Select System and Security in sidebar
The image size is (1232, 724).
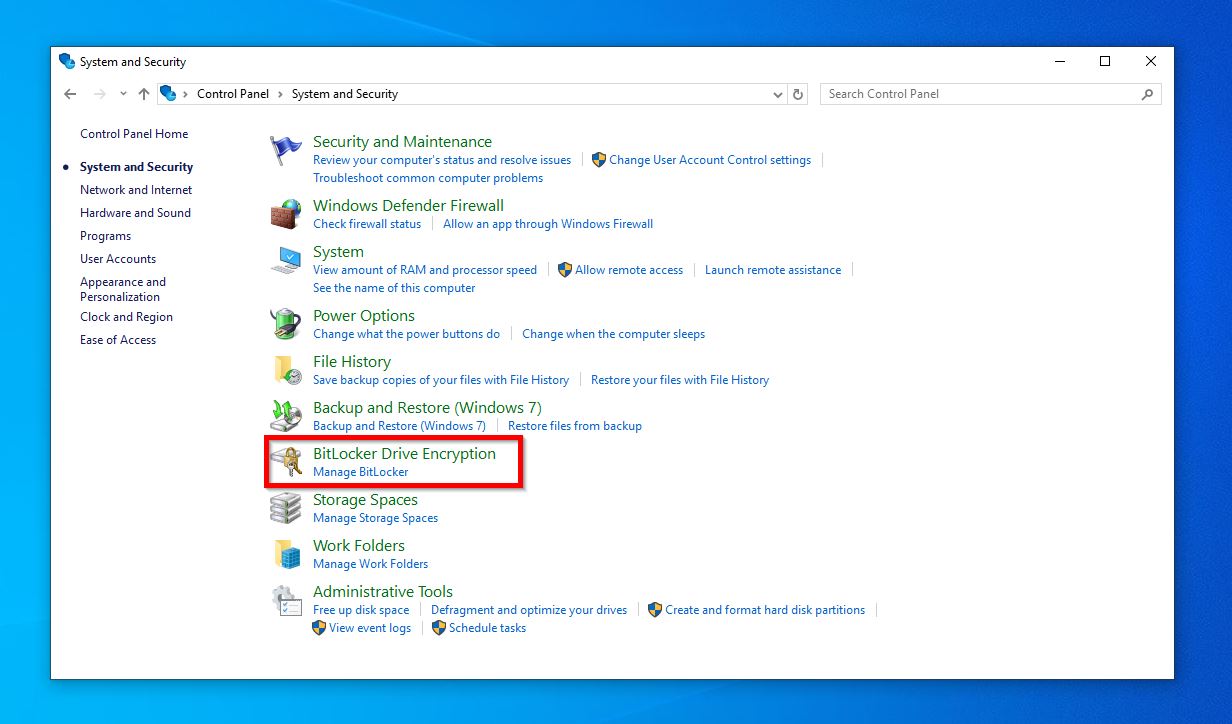(136, 167)
